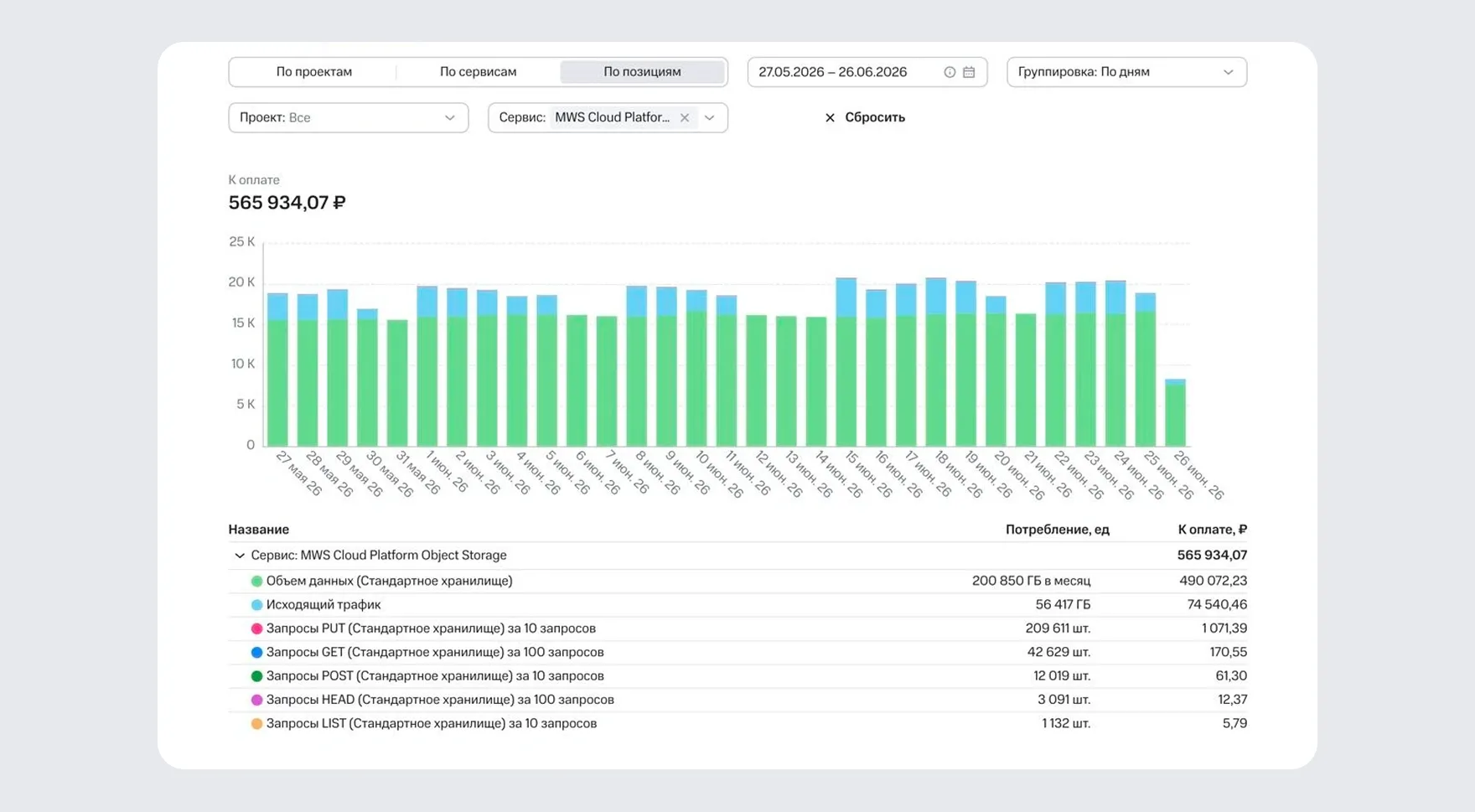This screenshot has height=812, width=1475.
Task: Click the 26 июн. 26 chart bar
Action: pos(1175,412)
